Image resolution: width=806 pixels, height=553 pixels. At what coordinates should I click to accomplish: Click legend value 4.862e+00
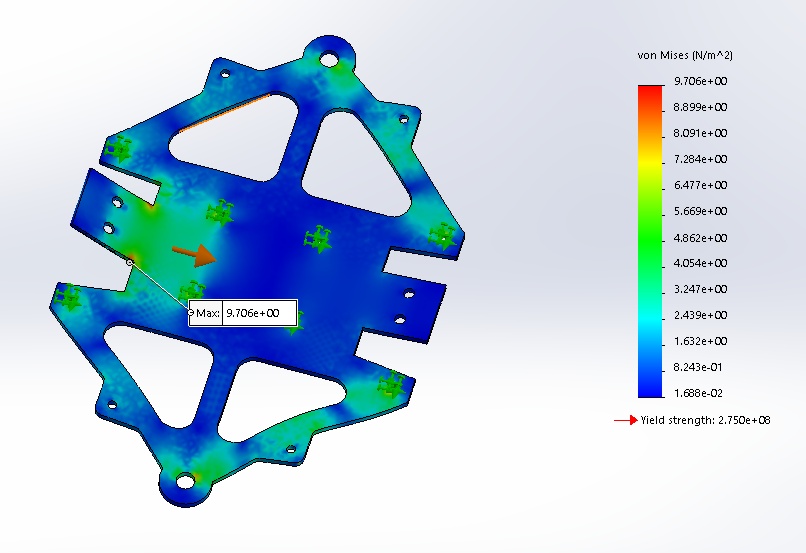(701, 237)
